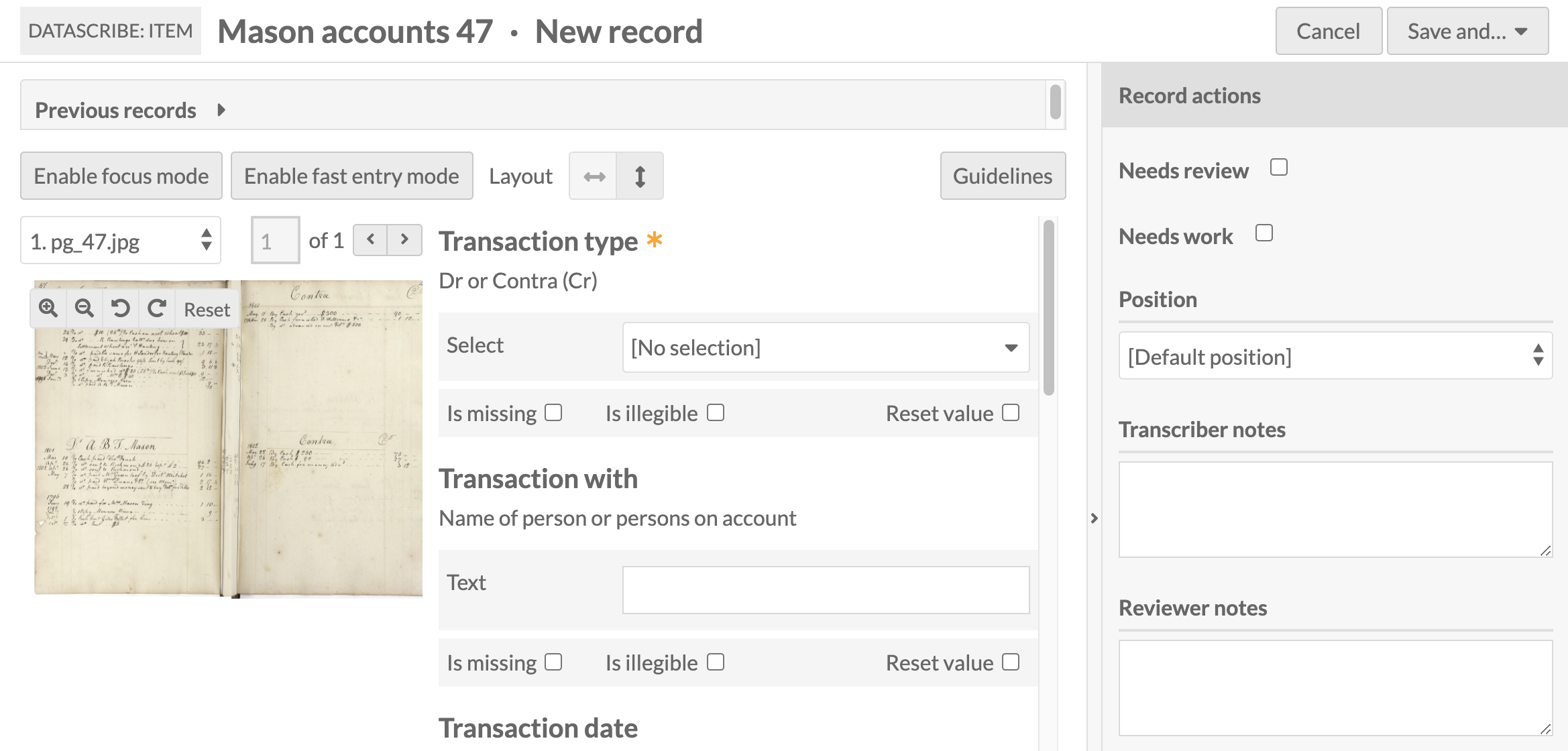
Task: Go to the next page with the right chevron
Action: [404, 239]
